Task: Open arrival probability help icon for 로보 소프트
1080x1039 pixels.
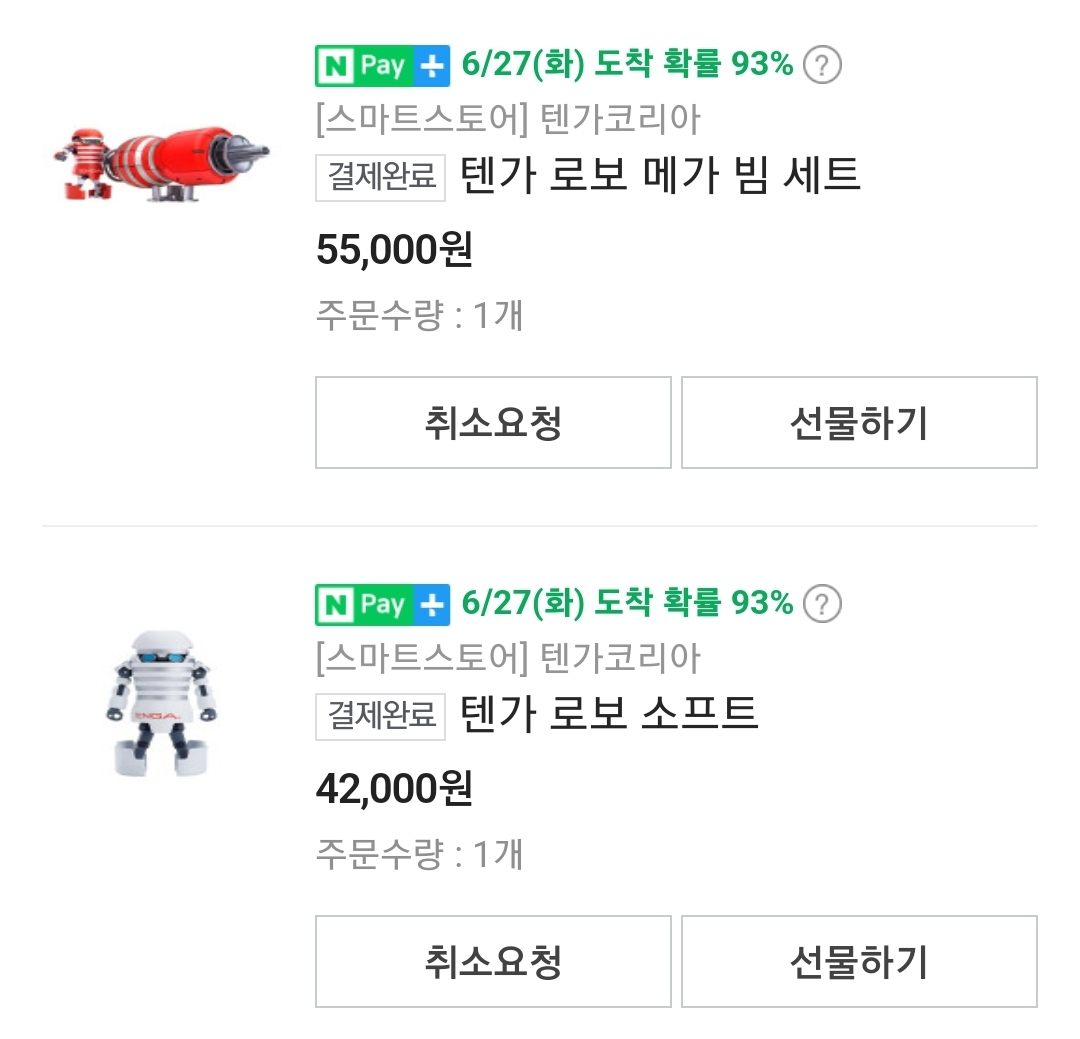Action: tap(822, 604)
